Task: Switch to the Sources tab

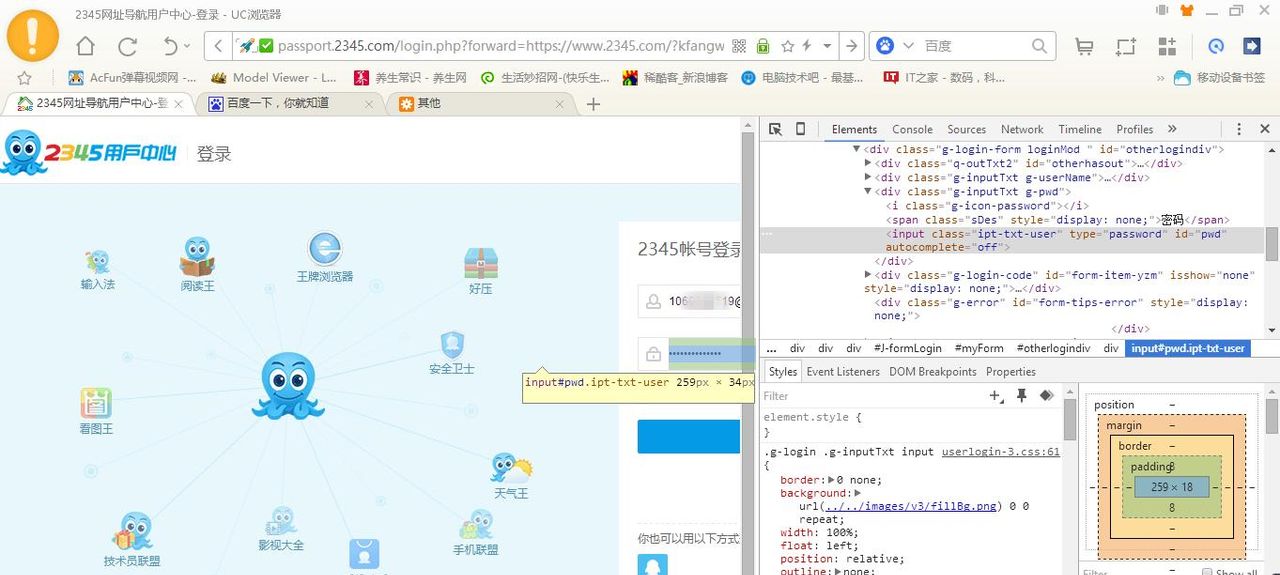Action: [x=966, y=129]
